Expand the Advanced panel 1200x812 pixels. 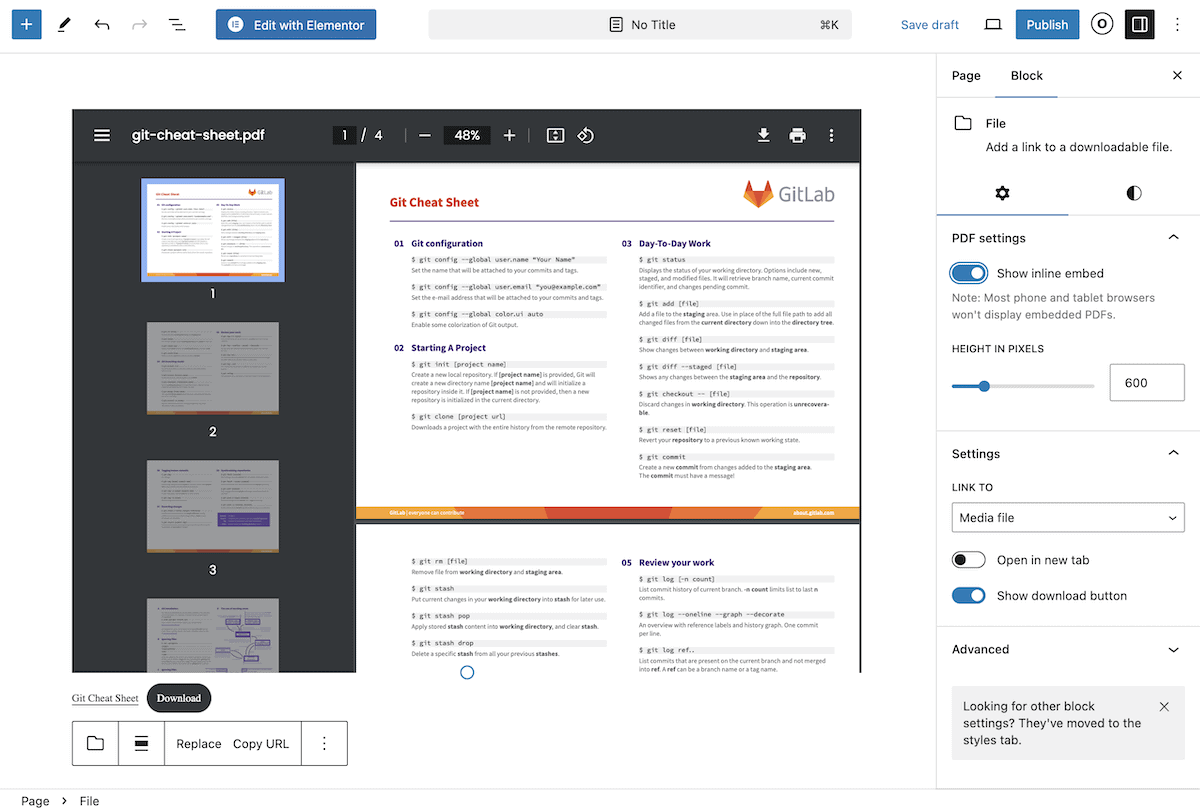pos(1068,649)
